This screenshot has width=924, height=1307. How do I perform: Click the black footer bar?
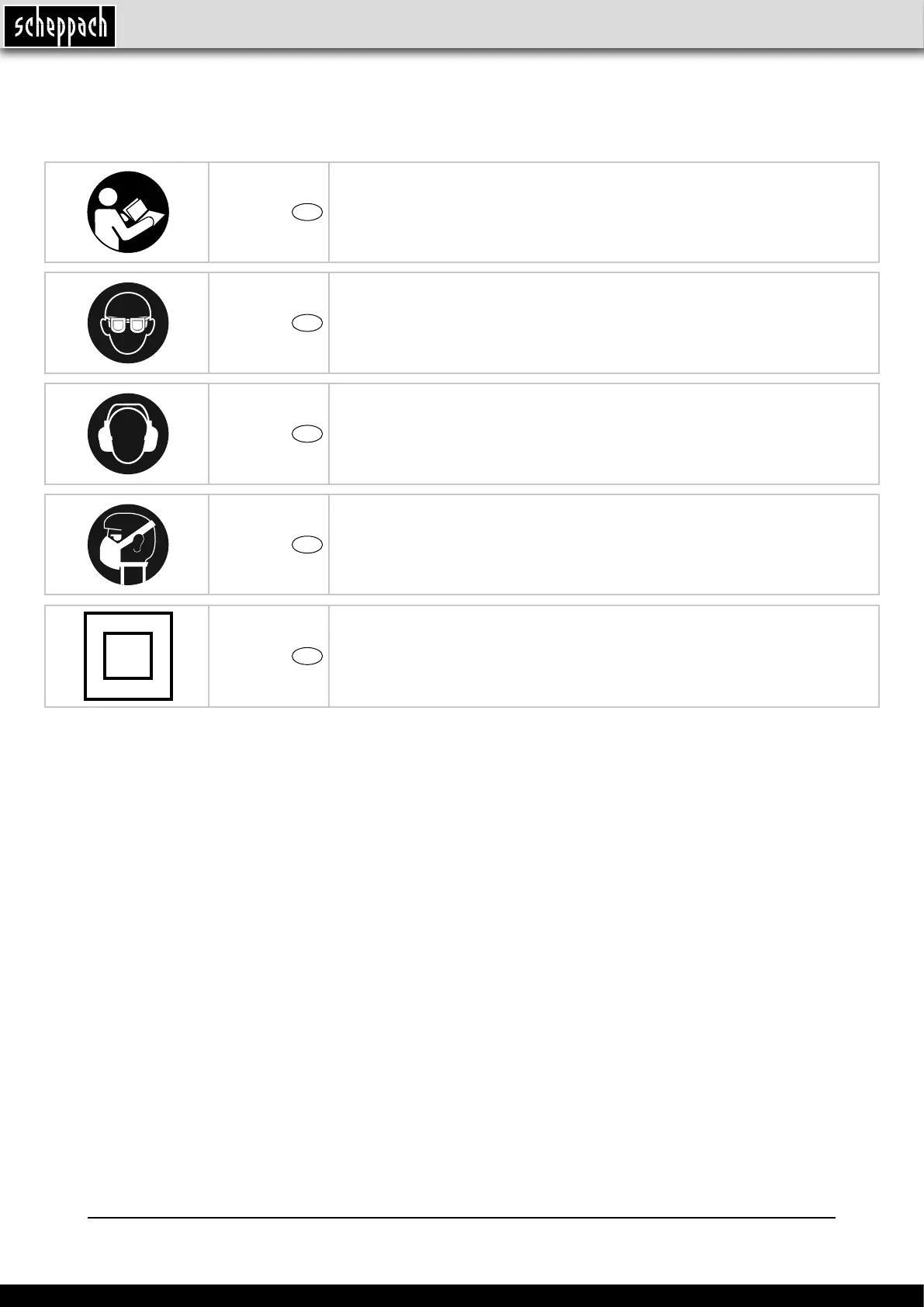(x=462, y=1295)
